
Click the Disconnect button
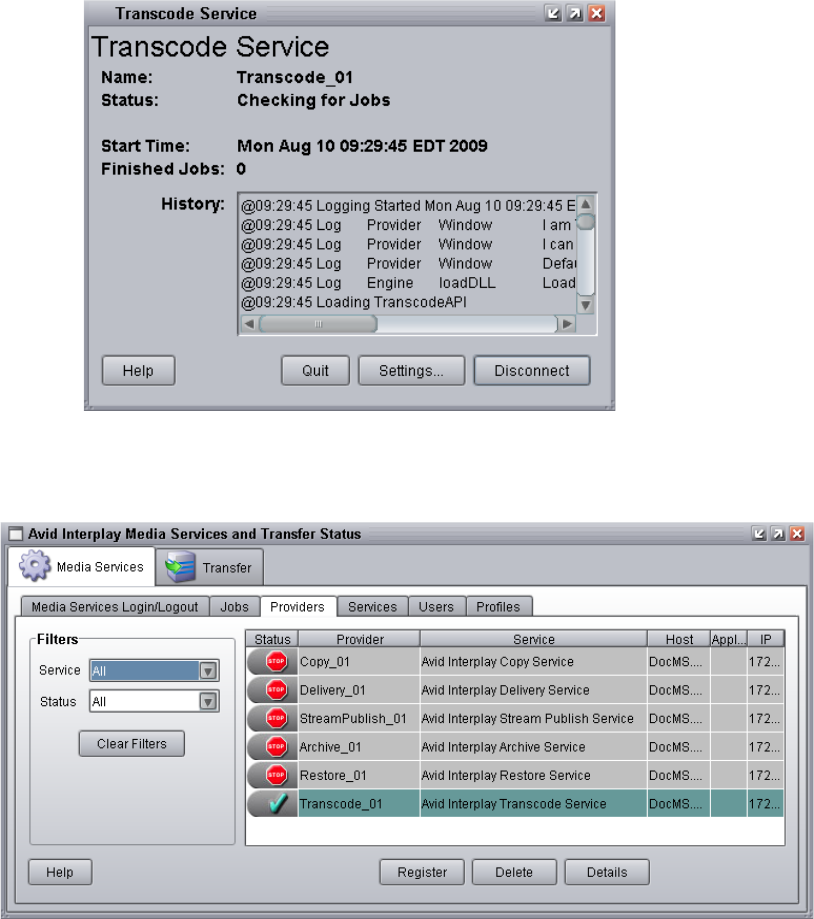(x=532, y=370)
